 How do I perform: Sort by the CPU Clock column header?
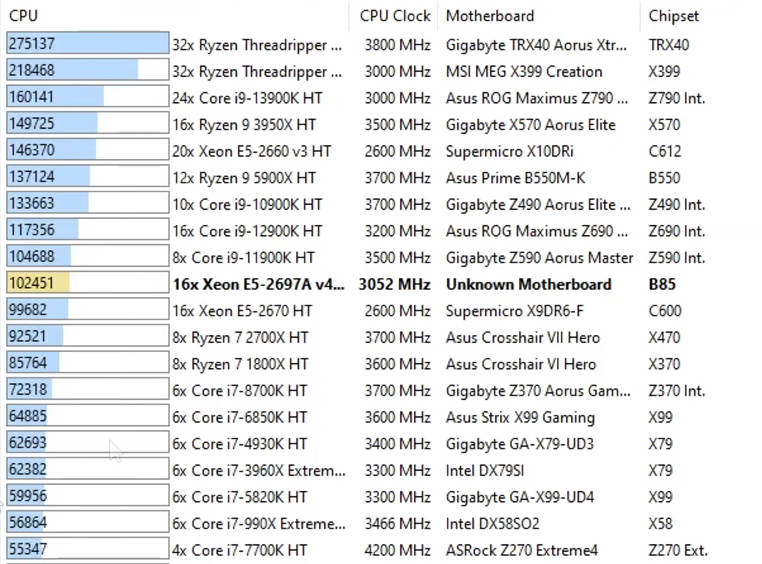pos(395,16)
